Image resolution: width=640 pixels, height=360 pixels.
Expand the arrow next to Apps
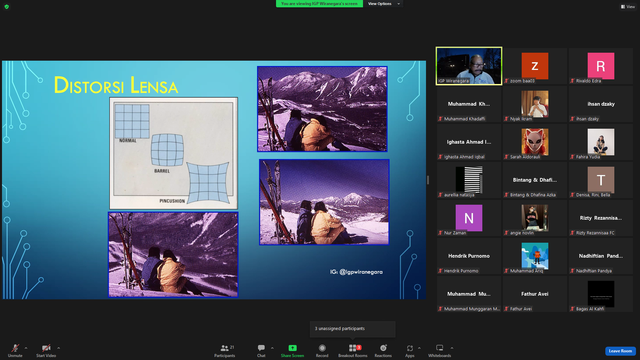point(419,348)
